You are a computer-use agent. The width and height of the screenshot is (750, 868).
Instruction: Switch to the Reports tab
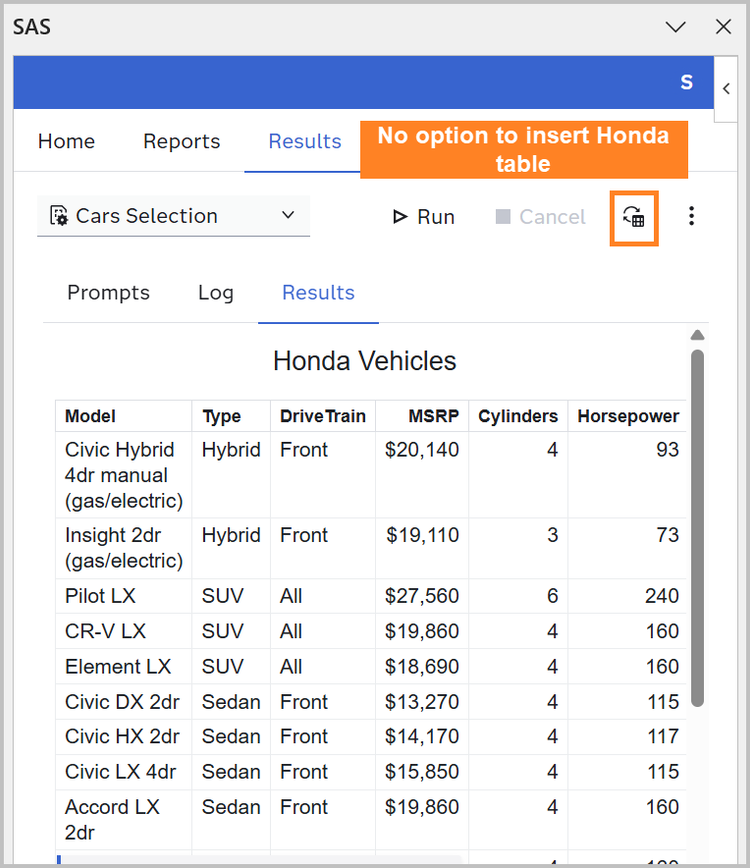(182, 141)
